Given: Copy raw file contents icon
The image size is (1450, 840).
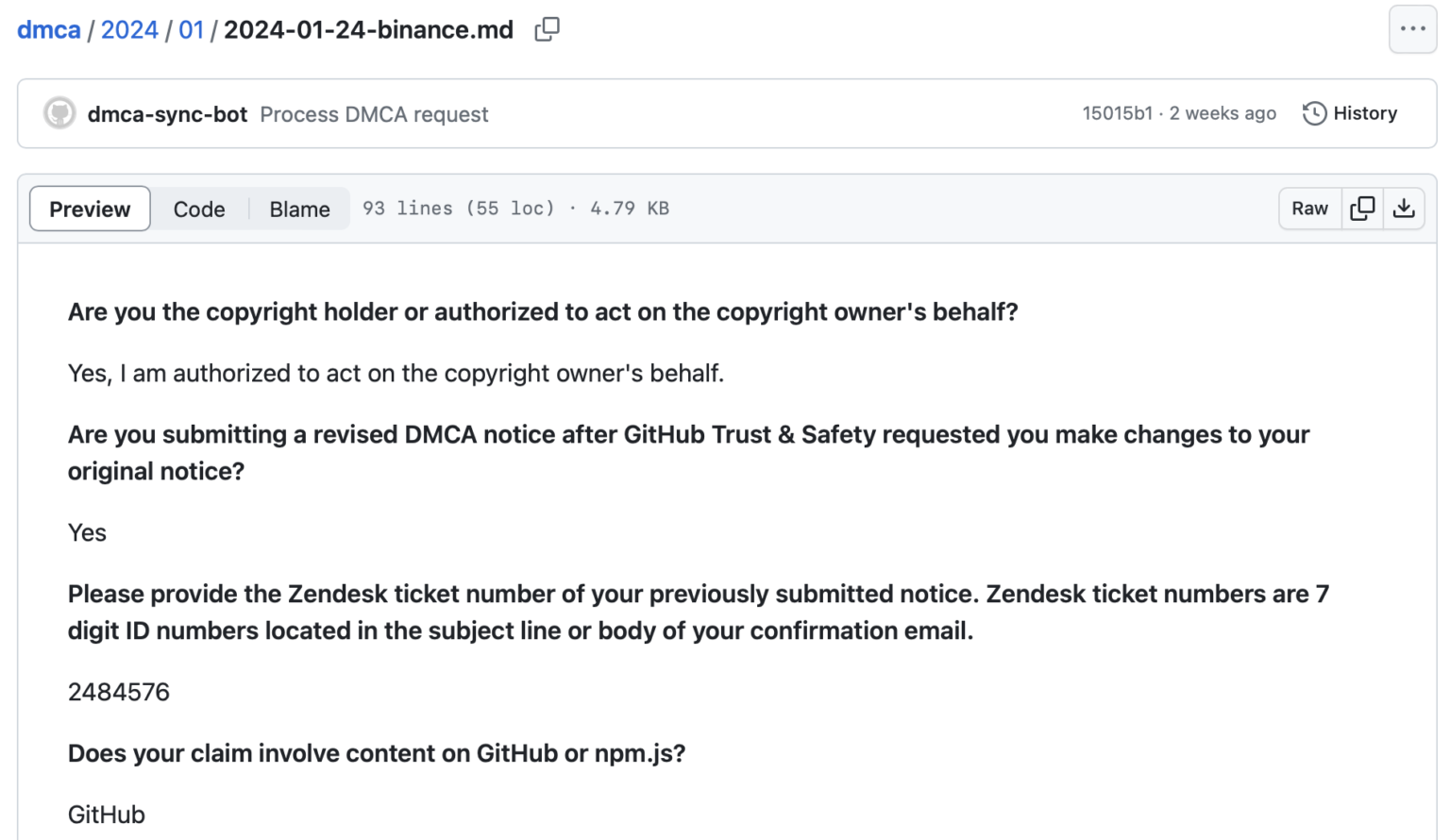Looking at the screenshot, I should (1362, 209).
